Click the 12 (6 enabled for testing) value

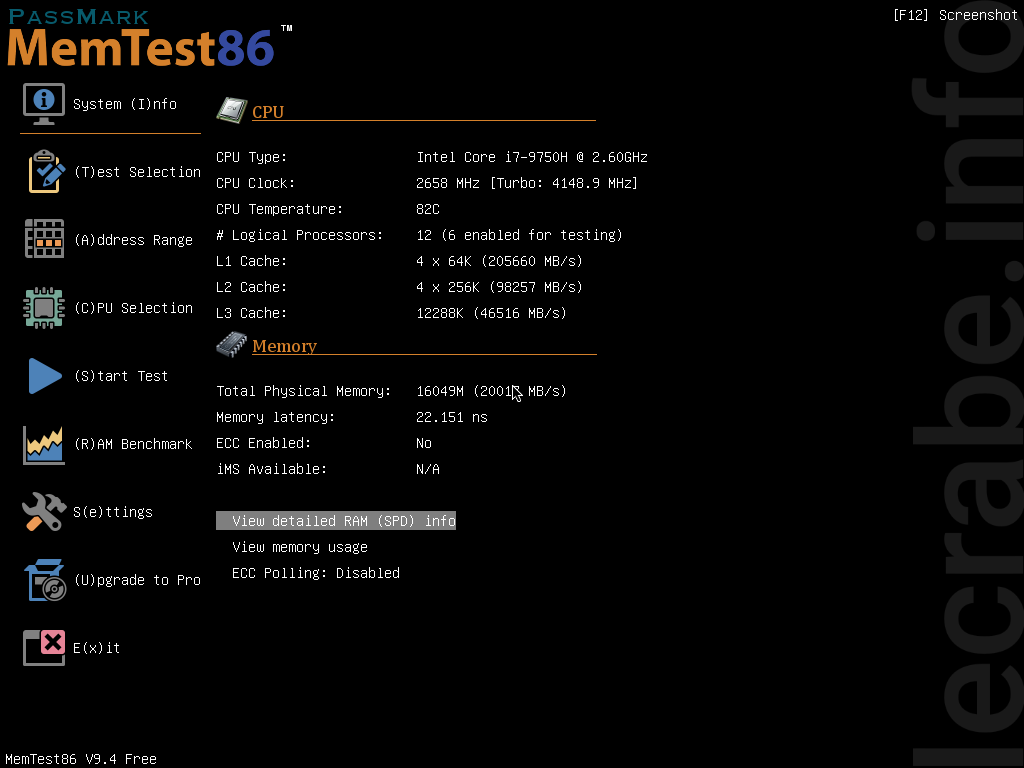(519, 235)
